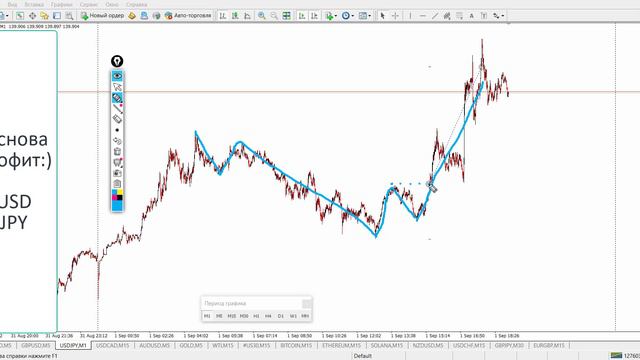Screen dimensions: 640x360
Task: Toggle chart auto scroll
Action: click(x=302, y=16)
